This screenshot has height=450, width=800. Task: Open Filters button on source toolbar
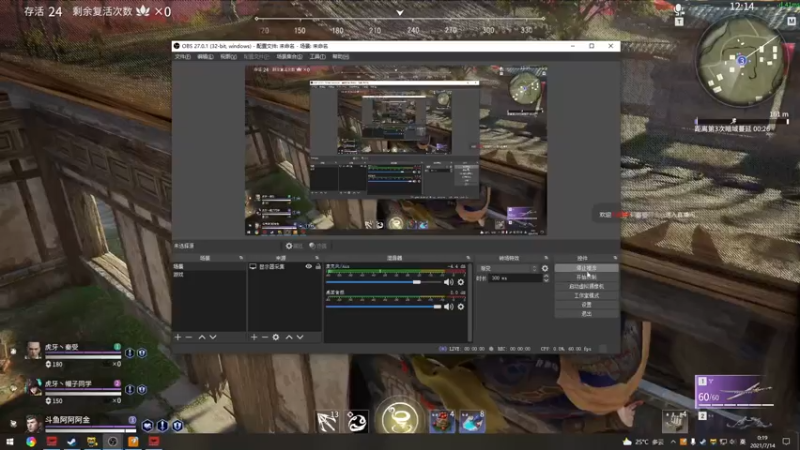tap(318, 246)
